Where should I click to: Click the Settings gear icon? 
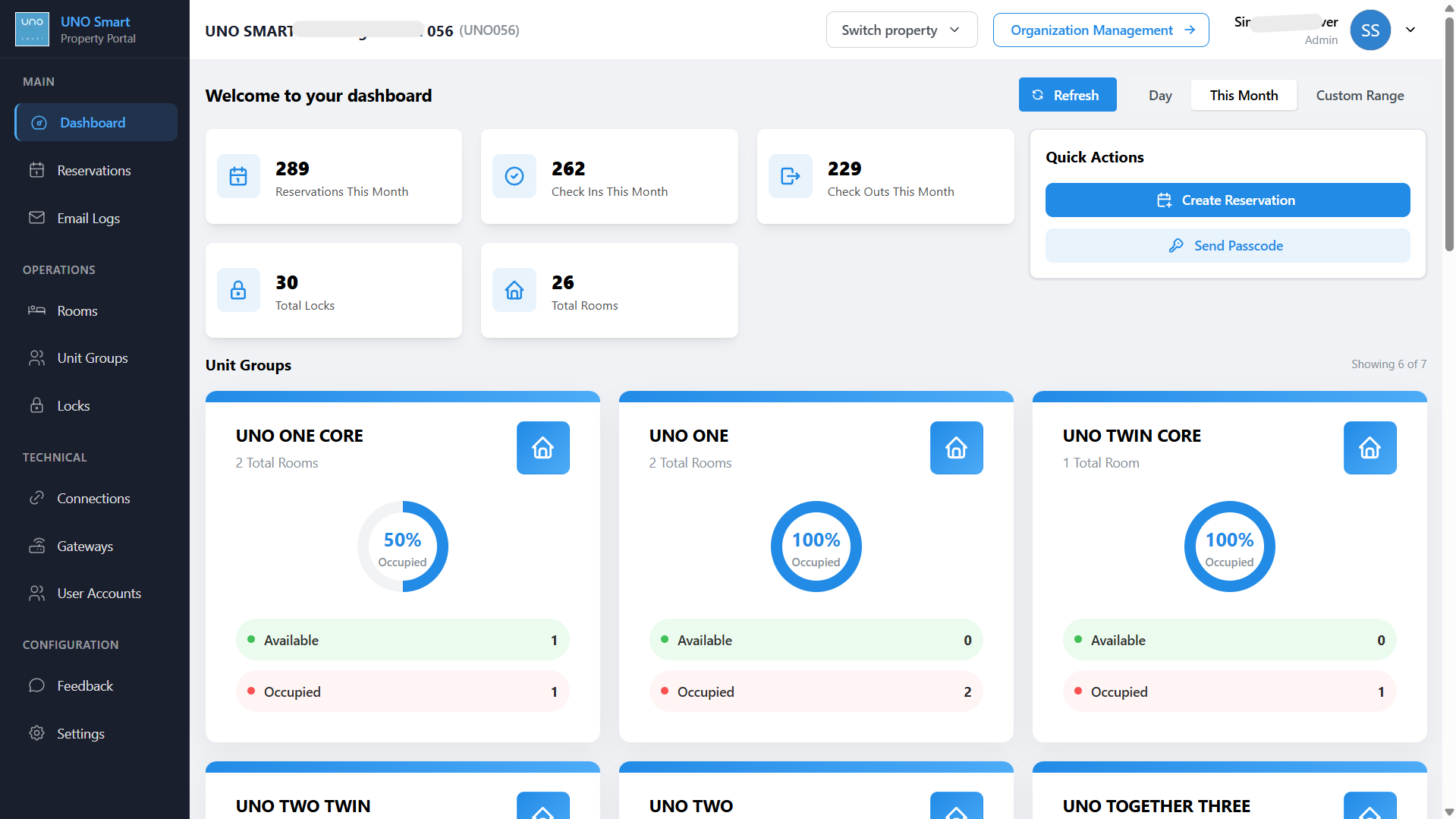pyautogui.click(x=36, y=733)
